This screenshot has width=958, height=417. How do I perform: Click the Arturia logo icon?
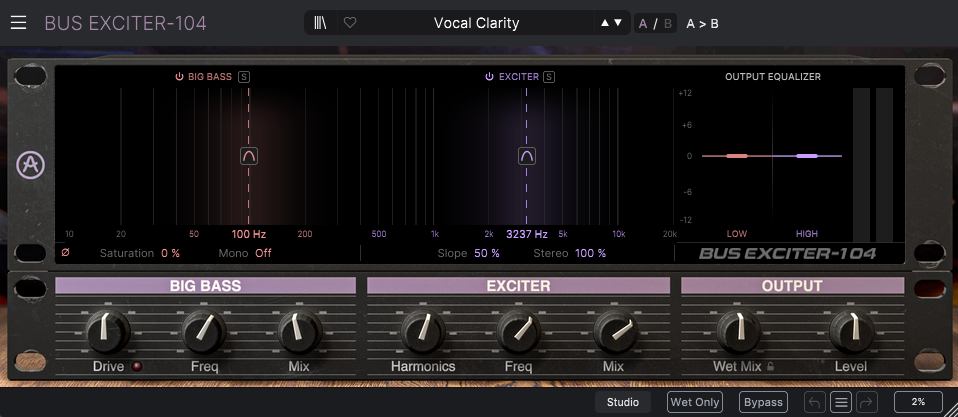[31, 164]
